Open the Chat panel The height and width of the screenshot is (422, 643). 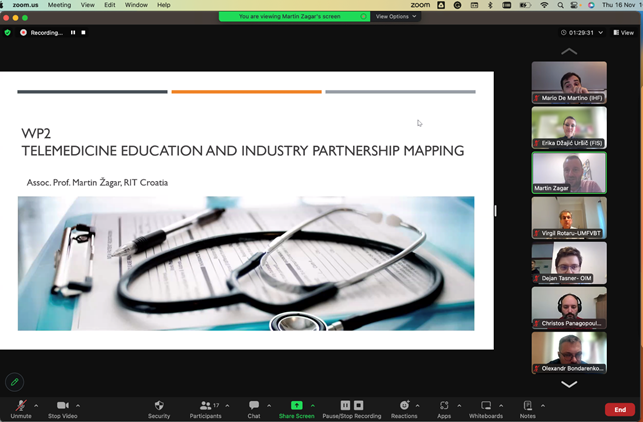(254, 406)
